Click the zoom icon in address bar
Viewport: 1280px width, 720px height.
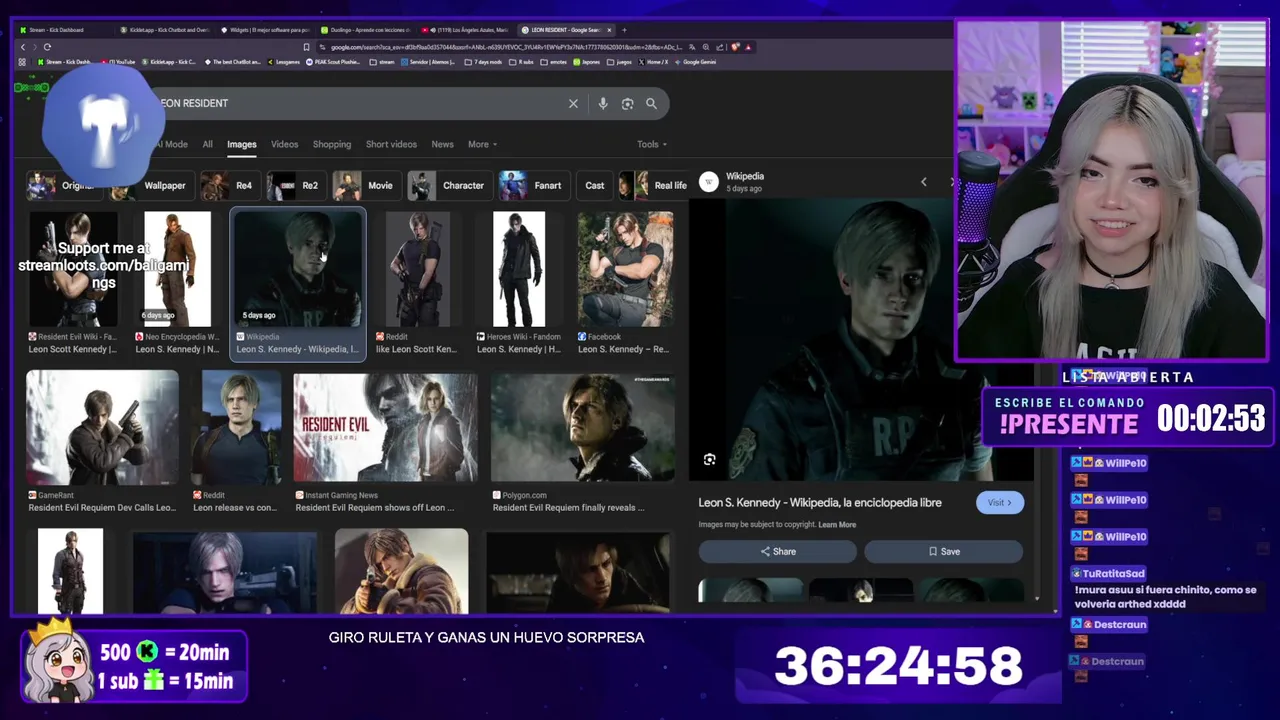706,47
